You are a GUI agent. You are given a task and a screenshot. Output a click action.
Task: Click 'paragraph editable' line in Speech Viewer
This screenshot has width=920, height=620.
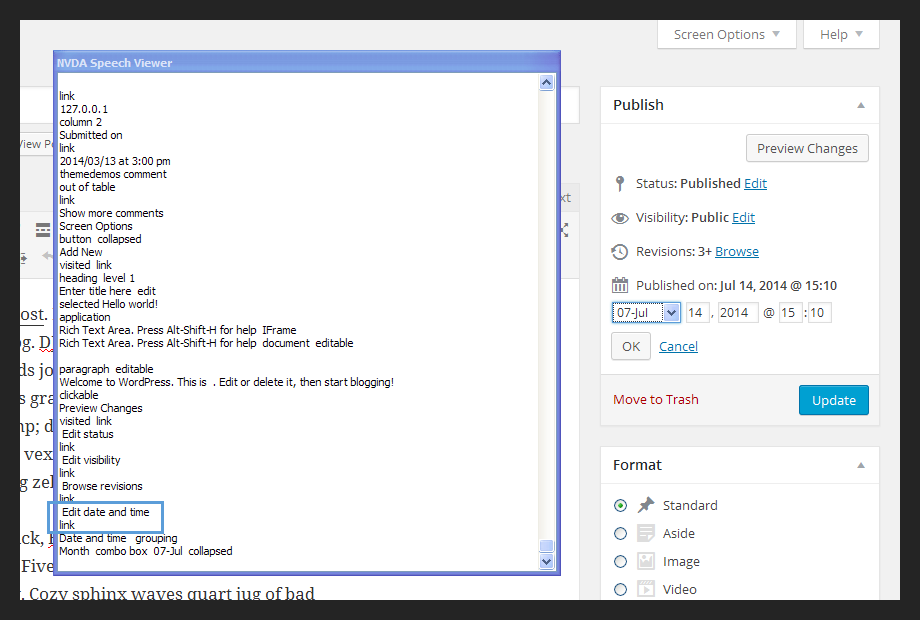[x=106, y=370]
